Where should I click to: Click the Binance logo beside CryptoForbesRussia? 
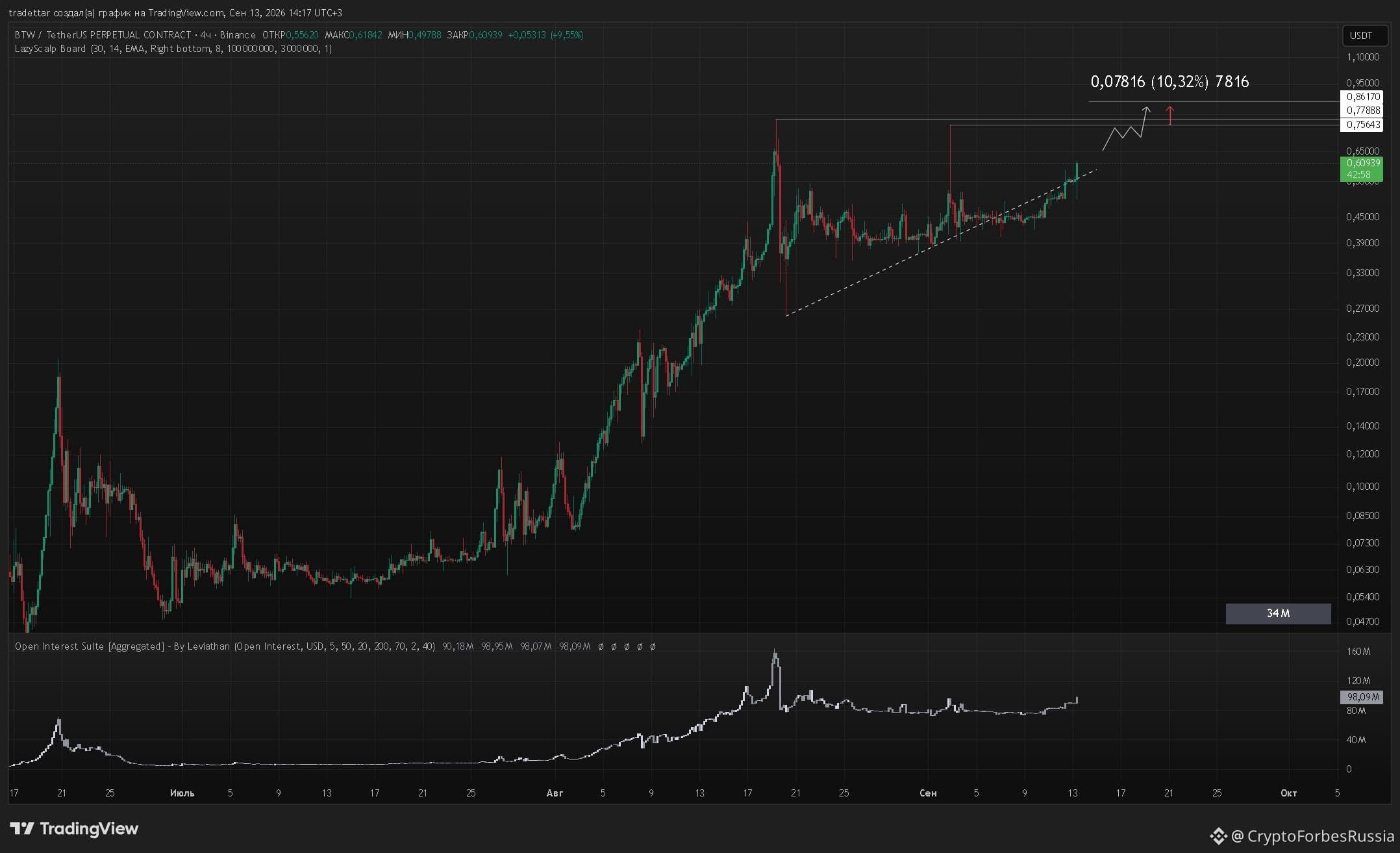(x=1218, y=835)
